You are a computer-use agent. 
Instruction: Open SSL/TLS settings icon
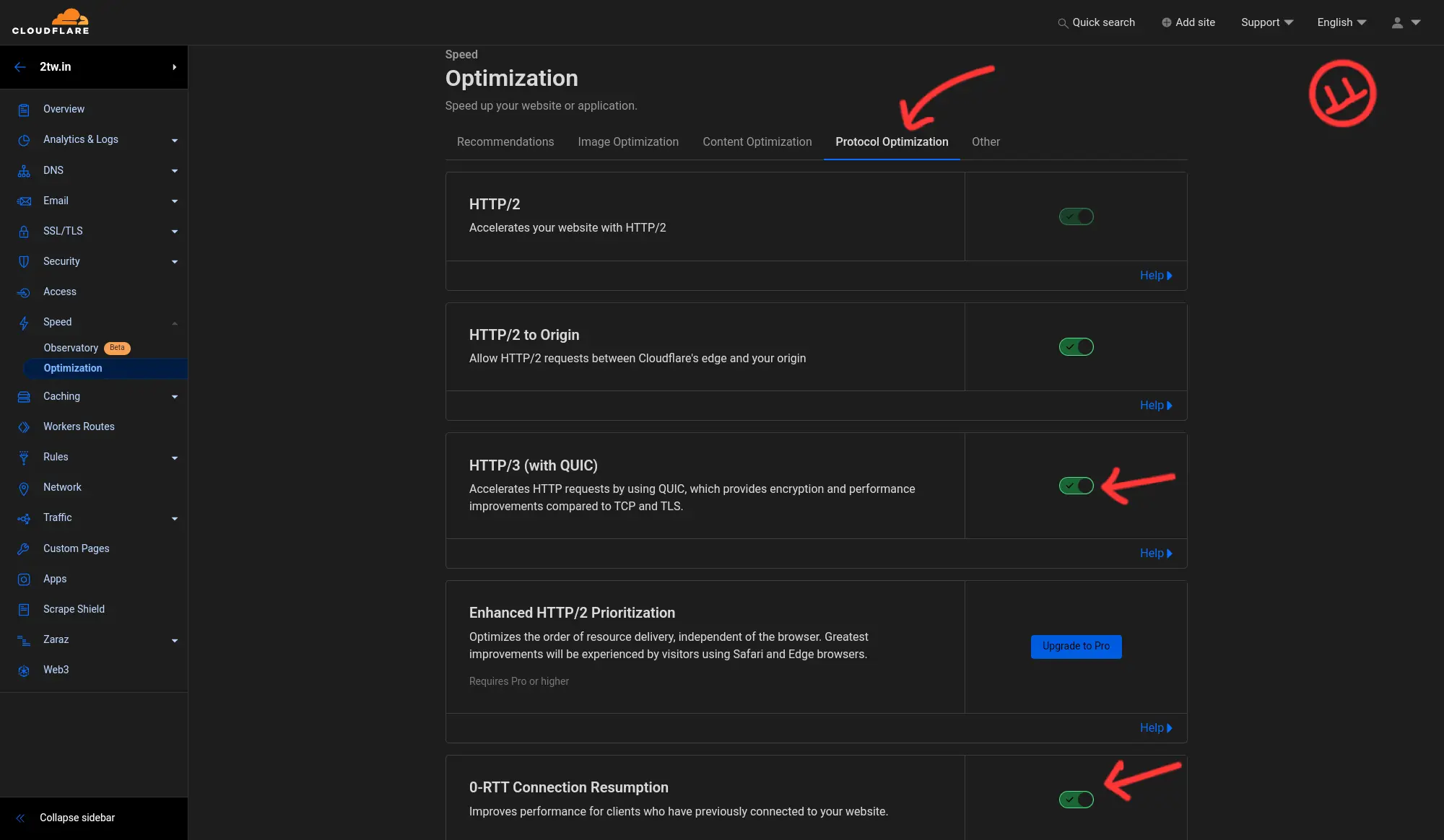pos(23,232)
